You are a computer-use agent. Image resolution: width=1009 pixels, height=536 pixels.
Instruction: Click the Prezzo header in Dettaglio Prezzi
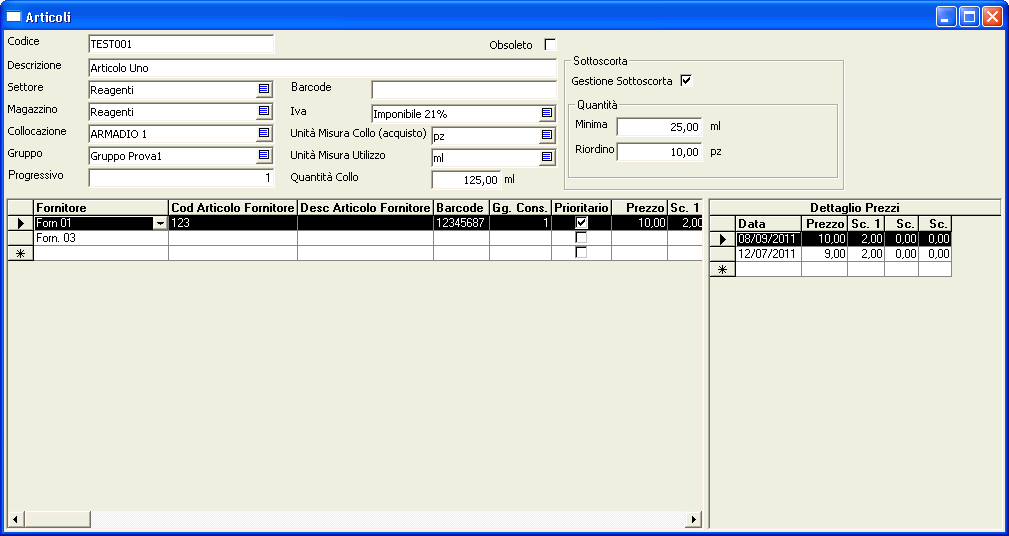point(824,224)
